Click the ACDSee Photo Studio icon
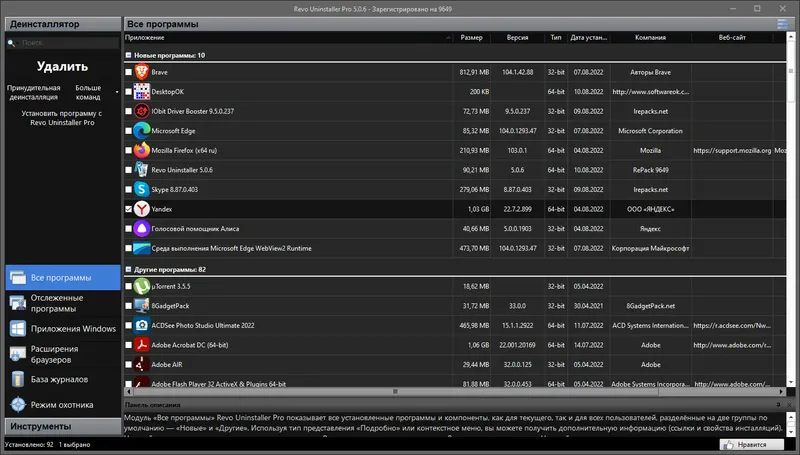The image size is (800, 455). [x=141, y=325]
